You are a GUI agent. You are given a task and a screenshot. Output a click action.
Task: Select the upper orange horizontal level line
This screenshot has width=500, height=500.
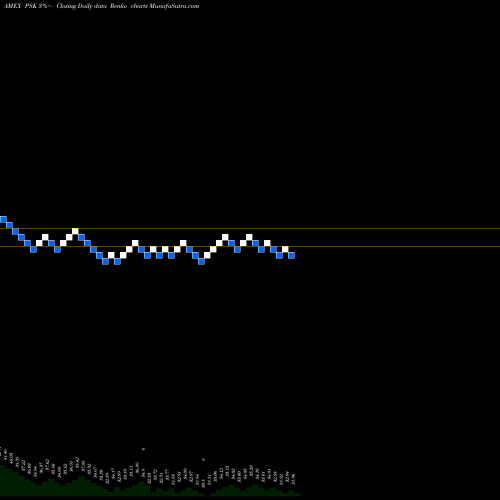point(250,229)
